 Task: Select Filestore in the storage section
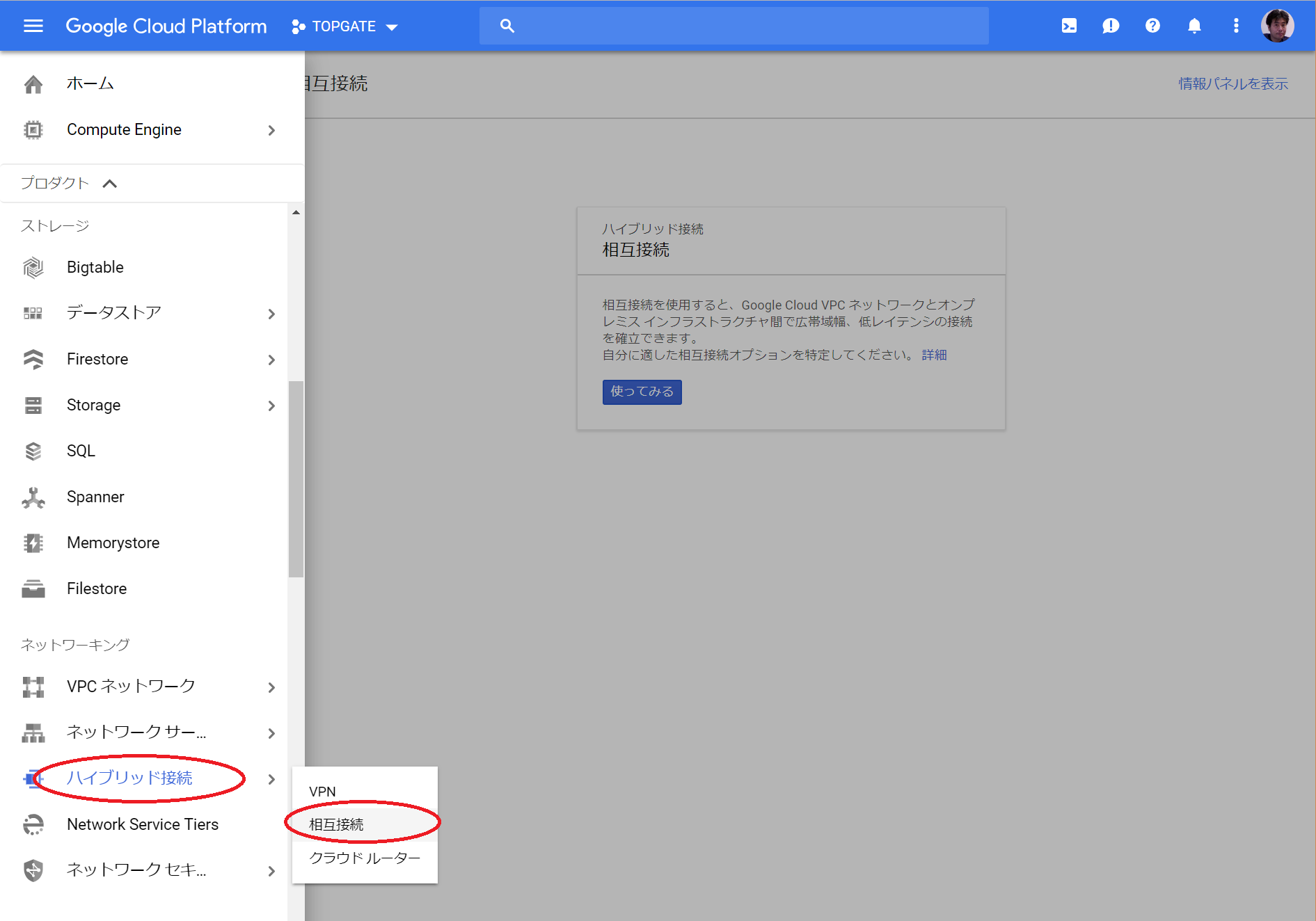97,588
